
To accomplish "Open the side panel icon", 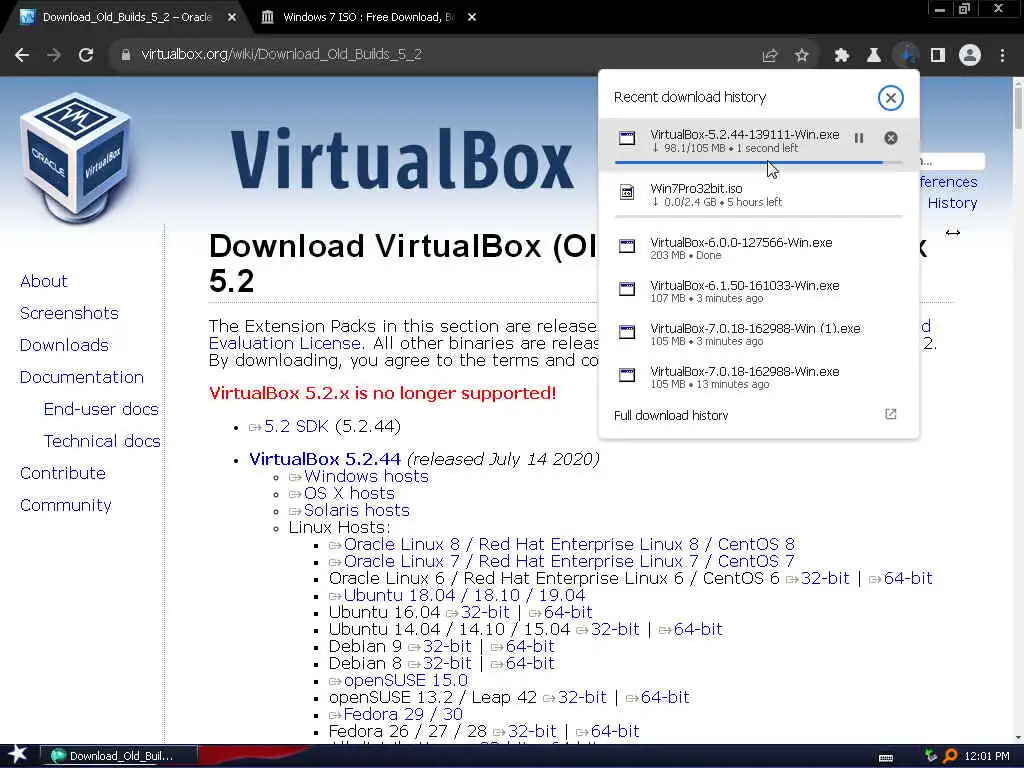I will [938, 56].
